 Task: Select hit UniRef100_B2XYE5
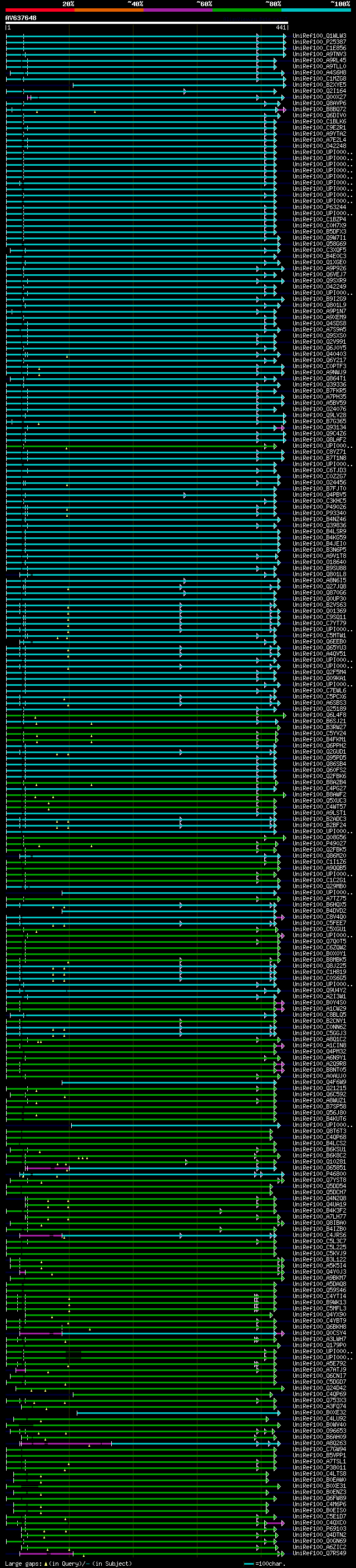[x=319, y=85]
